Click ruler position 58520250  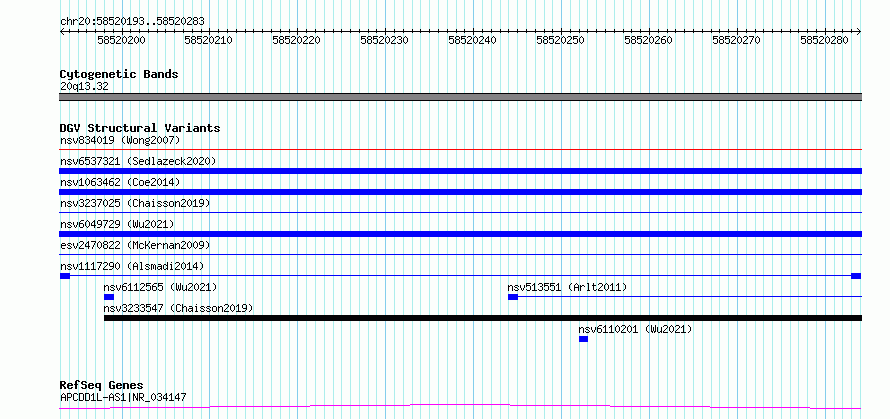point(560,40)
